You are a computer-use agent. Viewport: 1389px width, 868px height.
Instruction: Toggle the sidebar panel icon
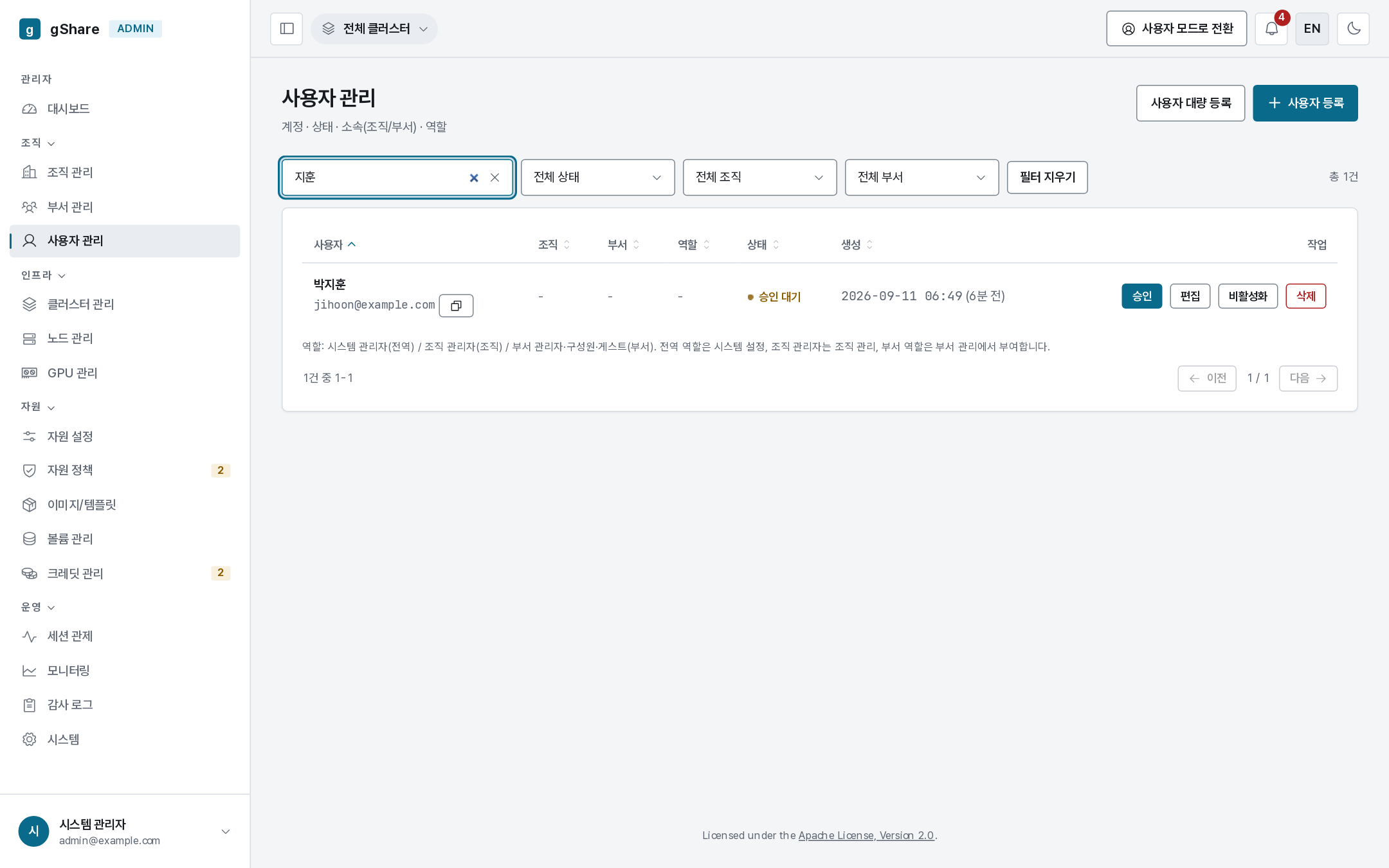tap(287, 29)
